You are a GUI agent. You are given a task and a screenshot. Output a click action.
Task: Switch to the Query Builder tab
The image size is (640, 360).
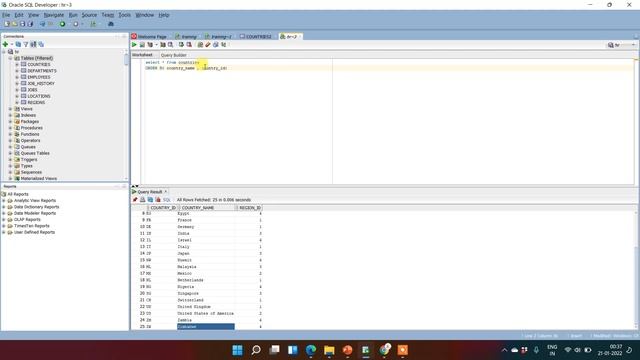[x=173, y=55]
